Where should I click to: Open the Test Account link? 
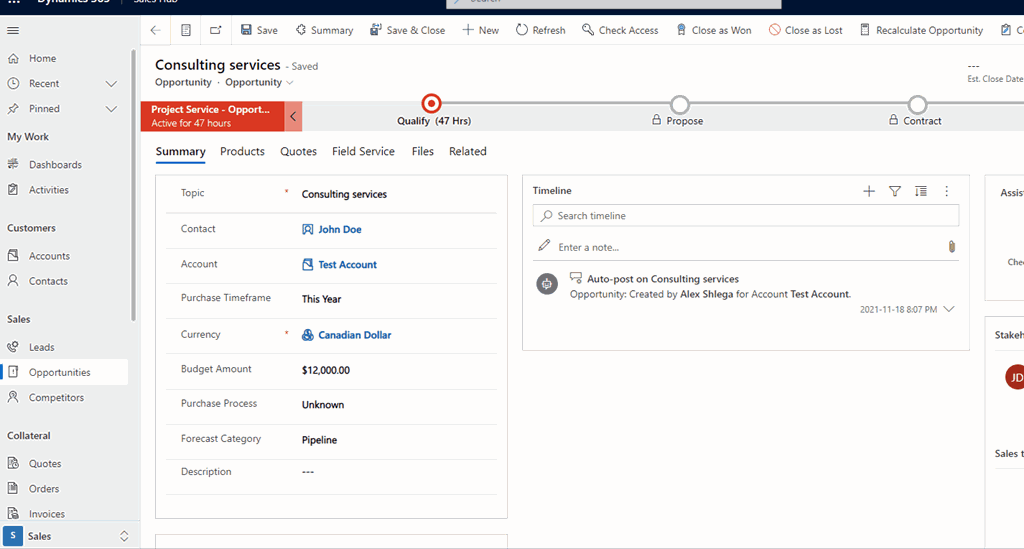click(x=347, y=264)
